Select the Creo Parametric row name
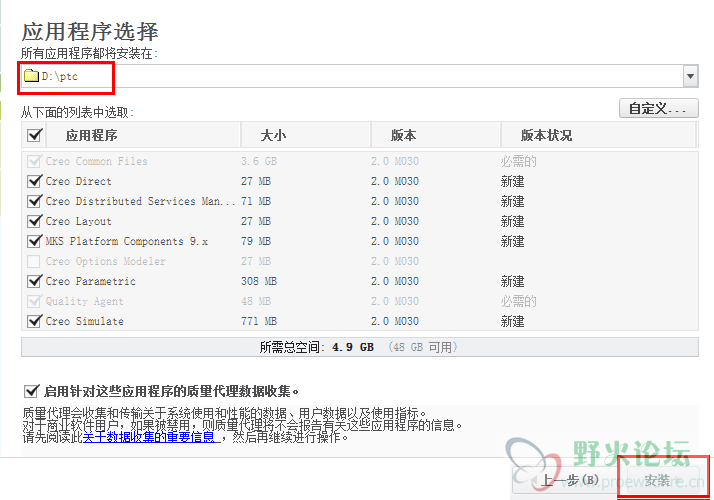This screenshot has width=714, height=500. tap(91, 281)
